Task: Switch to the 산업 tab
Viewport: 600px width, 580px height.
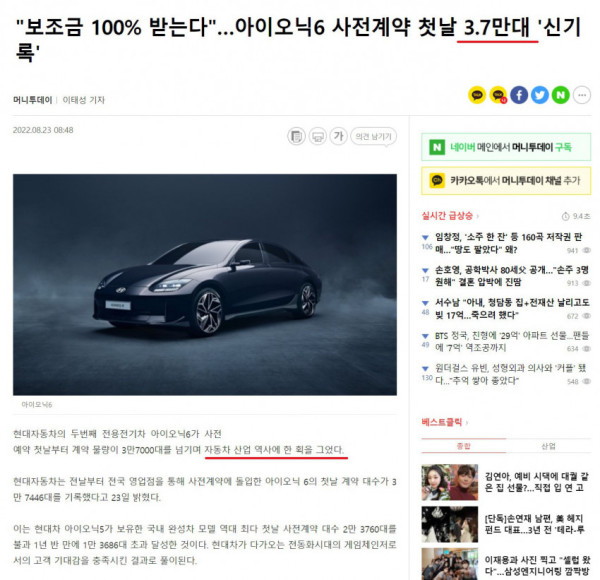Action: coord(548,446)
